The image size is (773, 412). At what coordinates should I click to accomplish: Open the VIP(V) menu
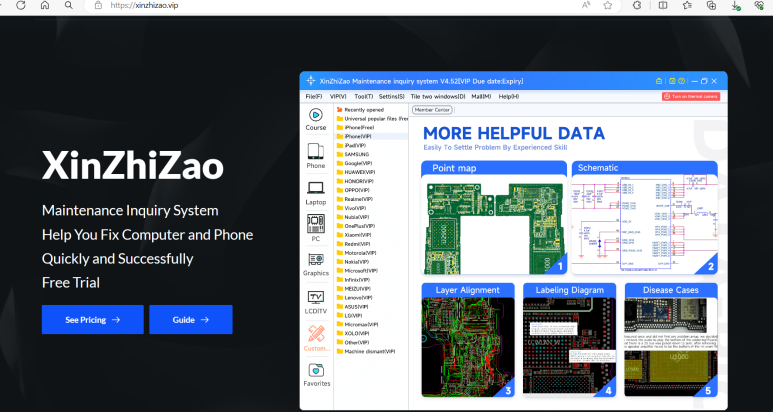338,97
